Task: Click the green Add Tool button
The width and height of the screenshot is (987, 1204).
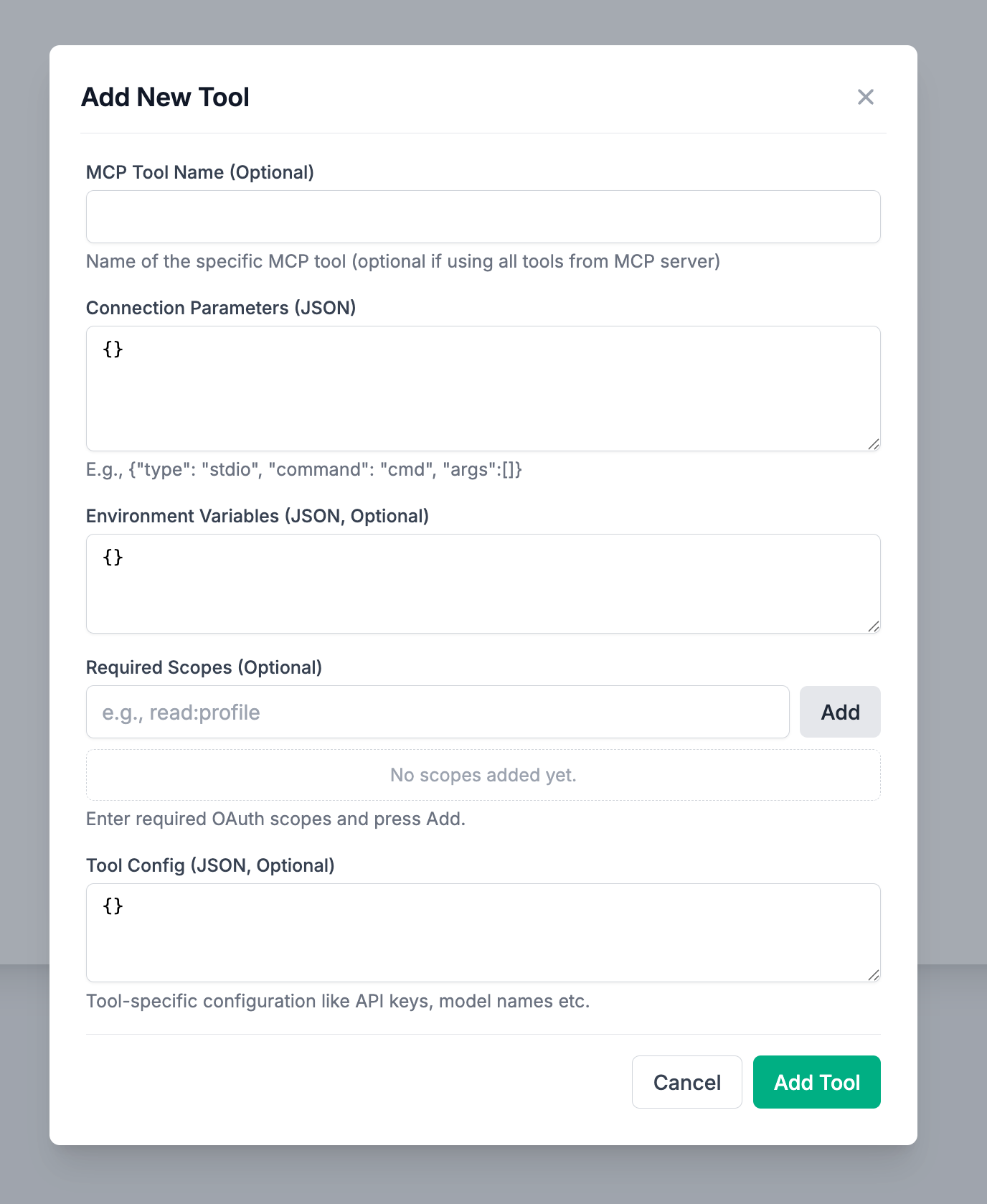Action: 816,1082
